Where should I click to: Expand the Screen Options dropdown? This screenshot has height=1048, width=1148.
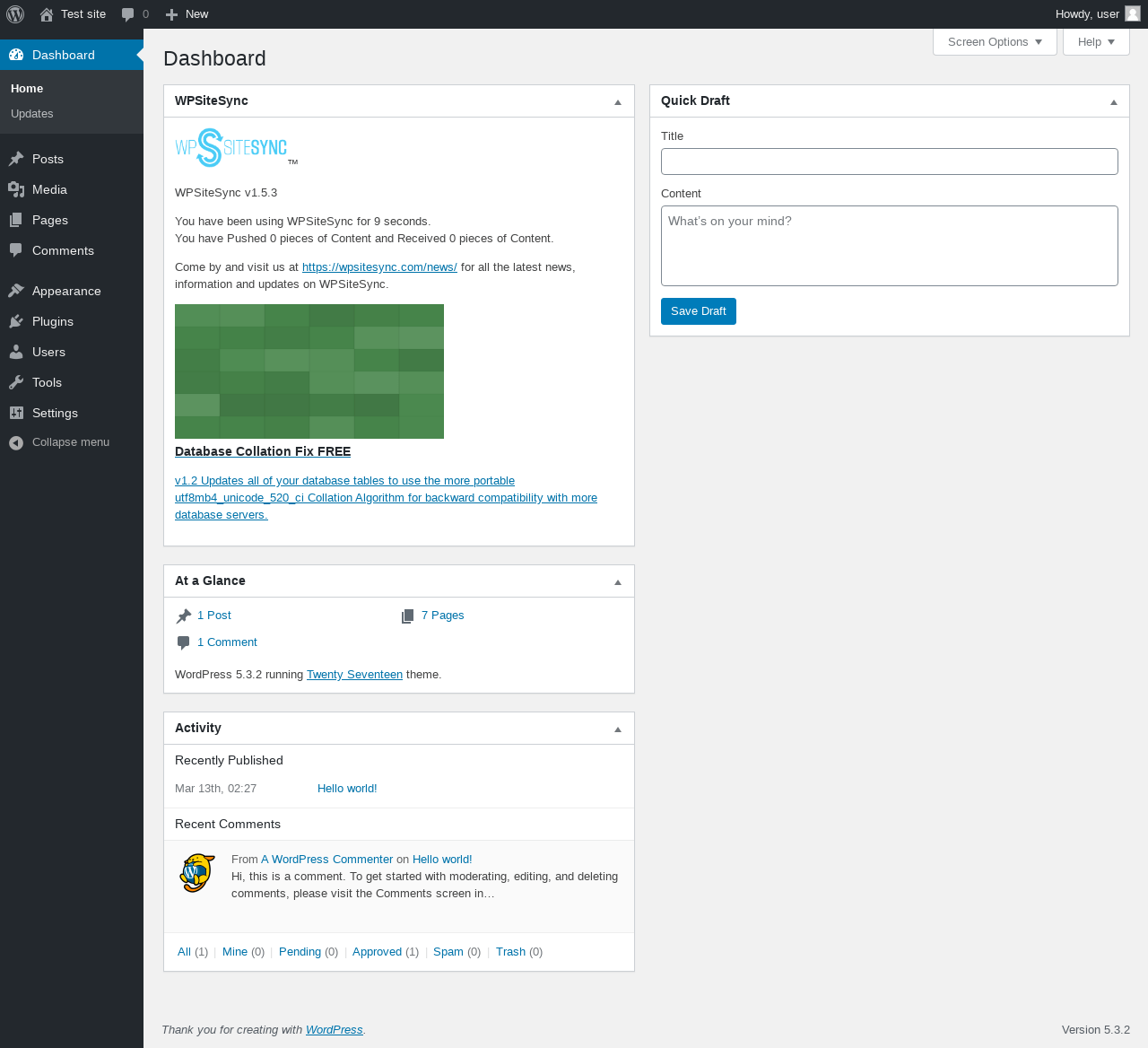[995, 41]
